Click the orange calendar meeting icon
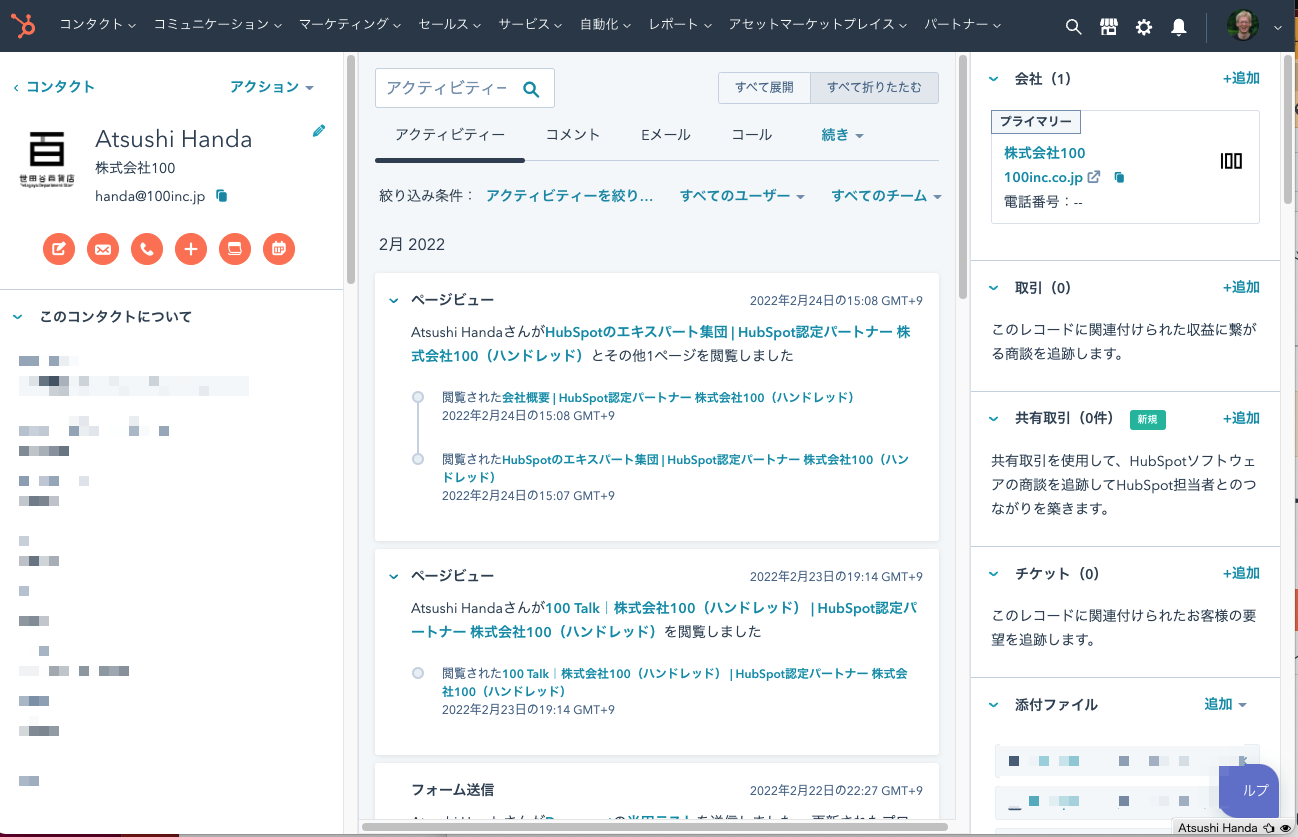This screenshot has width=1298, height=837. tap(279, 249)
